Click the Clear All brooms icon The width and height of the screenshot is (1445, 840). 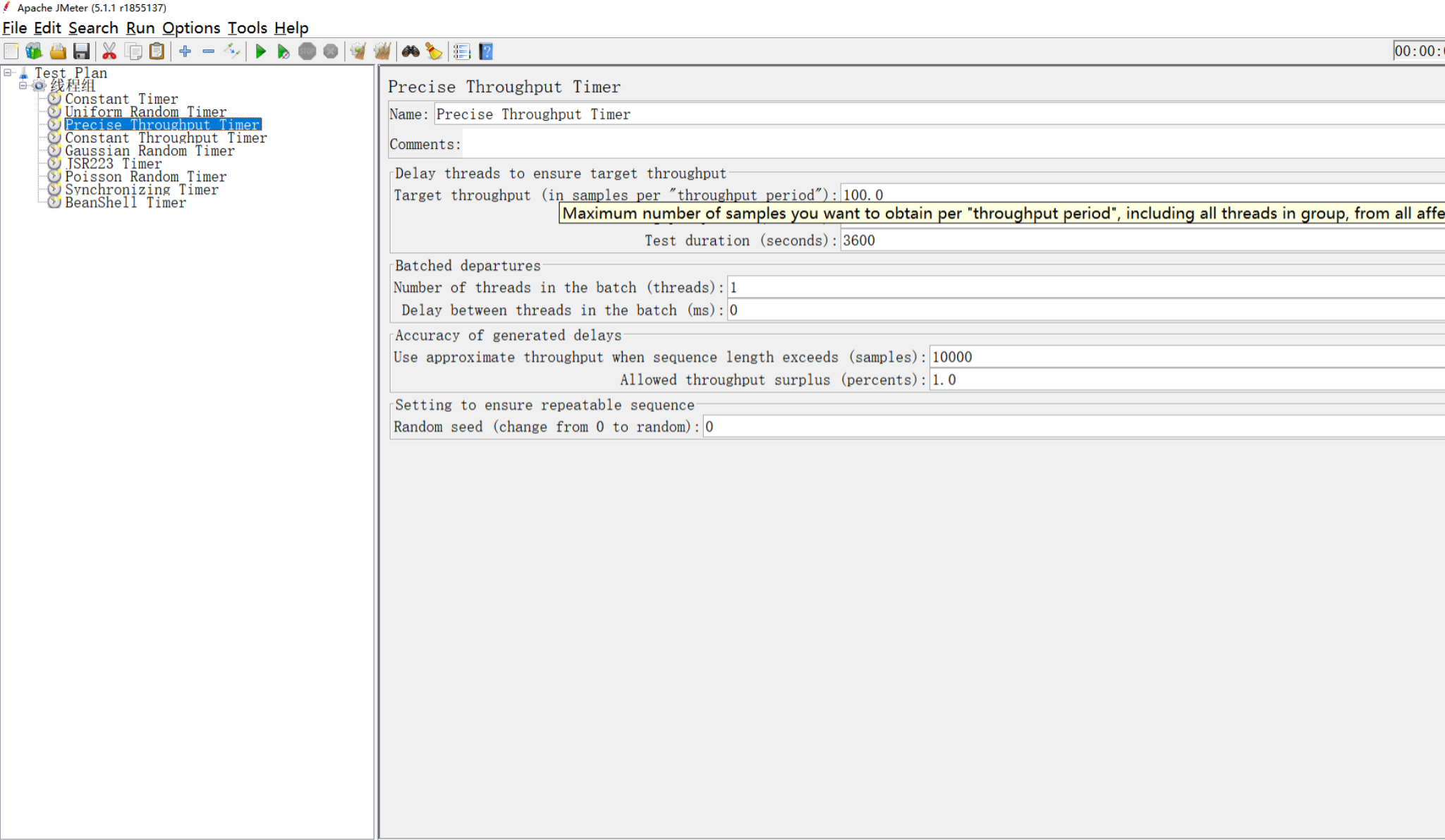tap(382, 51)
